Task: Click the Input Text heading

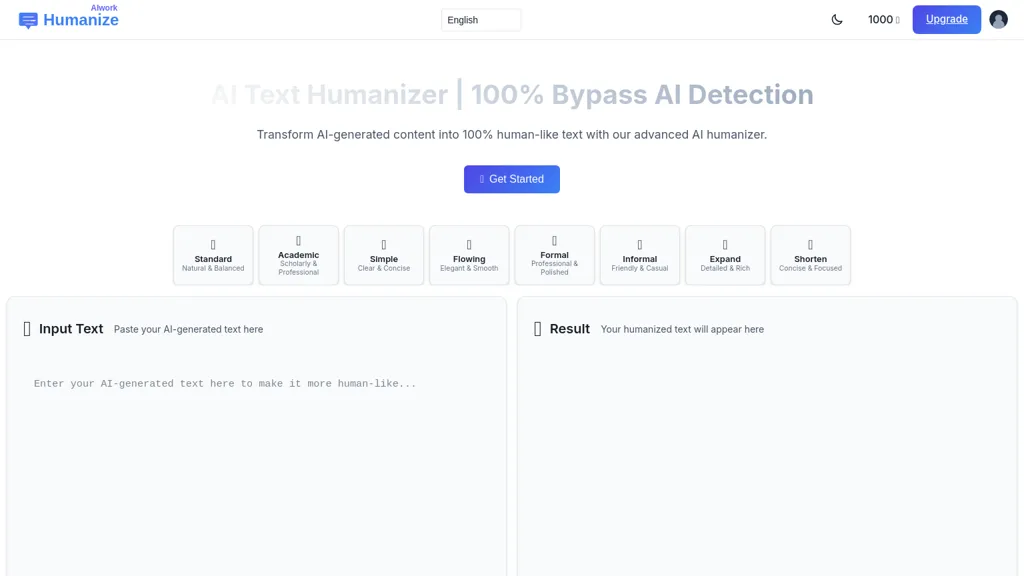Action: click(x=71, y=329)
